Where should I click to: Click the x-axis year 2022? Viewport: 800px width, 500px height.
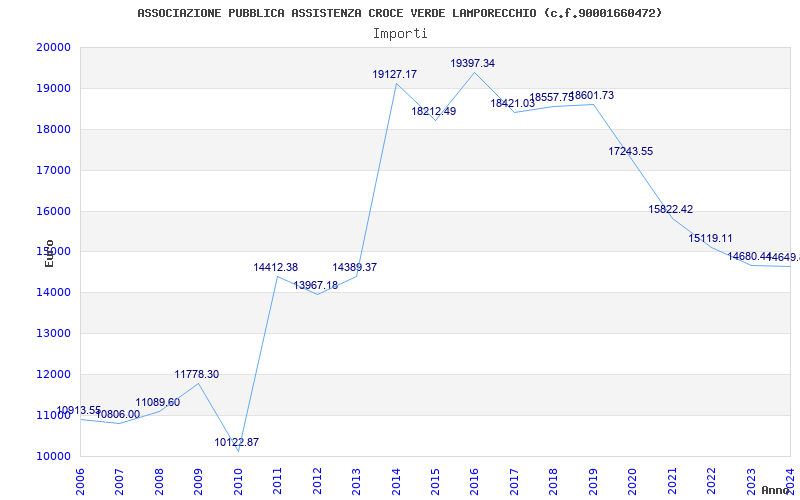[711, 481]
